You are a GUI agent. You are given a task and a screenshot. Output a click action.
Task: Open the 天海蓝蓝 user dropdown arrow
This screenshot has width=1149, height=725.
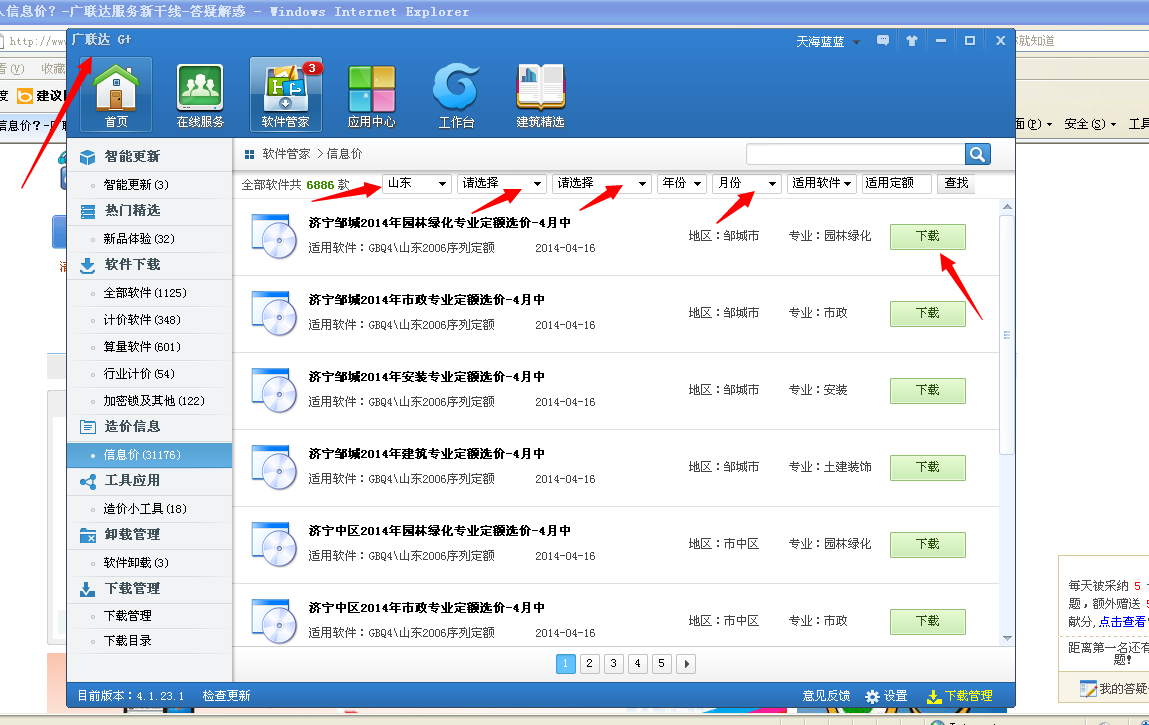[856, 42]
